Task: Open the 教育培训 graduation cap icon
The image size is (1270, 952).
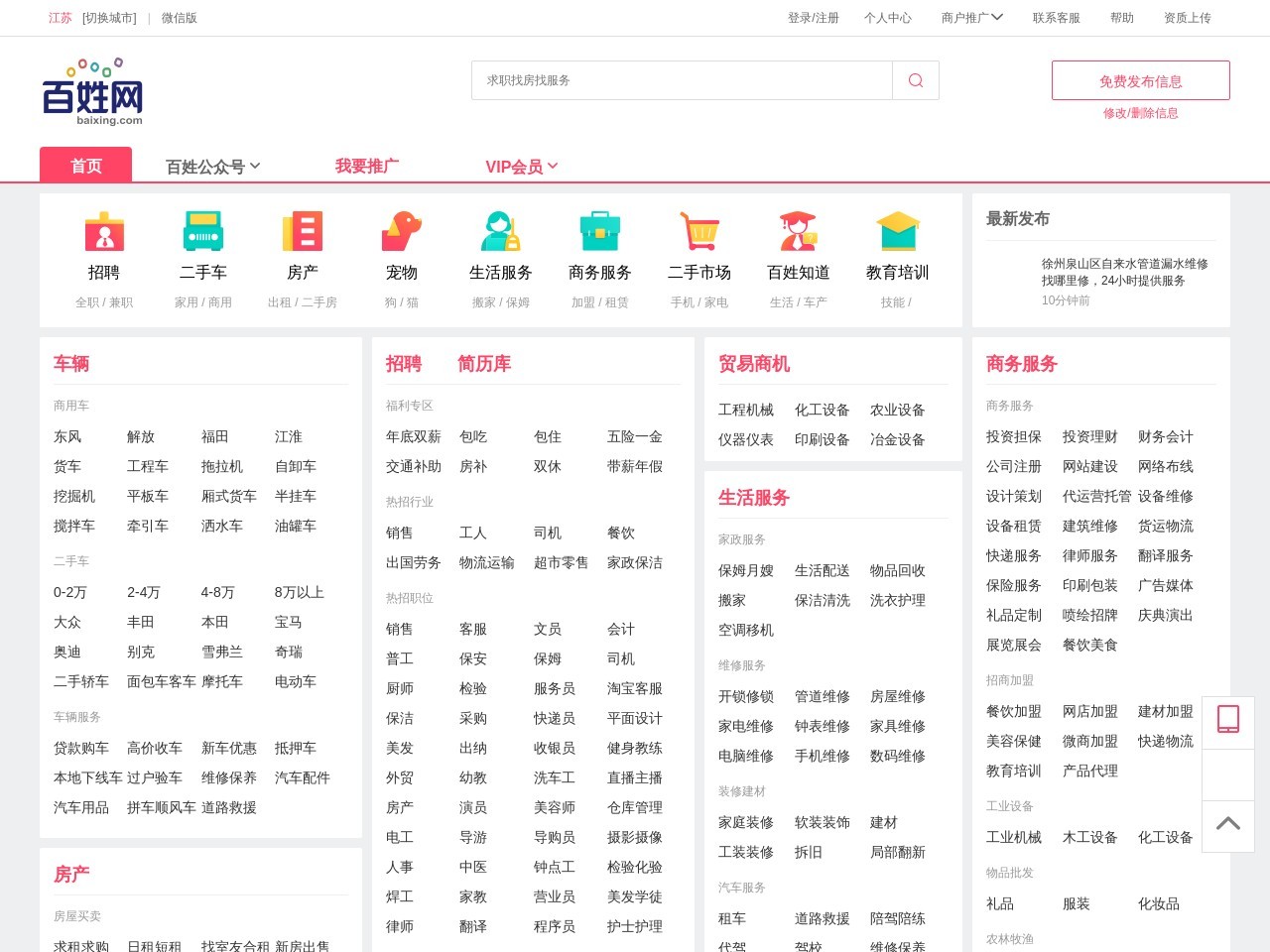Action: pyautogui.click(x=898, y=231)
